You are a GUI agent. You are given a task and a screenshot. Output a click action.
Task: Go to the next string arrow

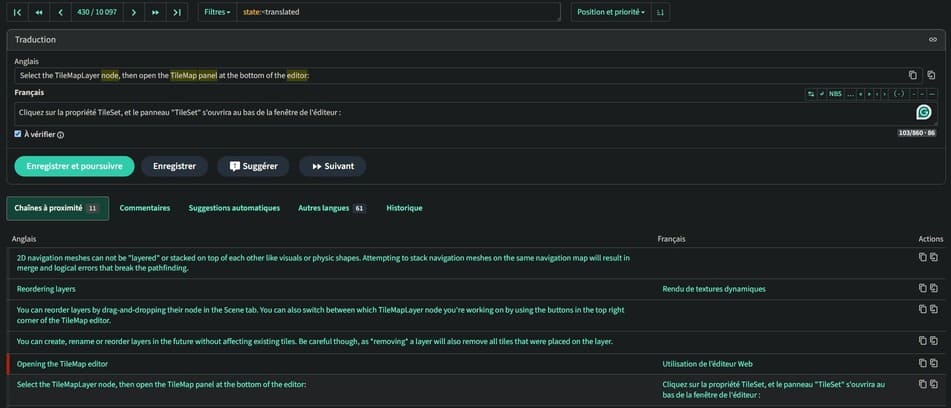point(134,12)
